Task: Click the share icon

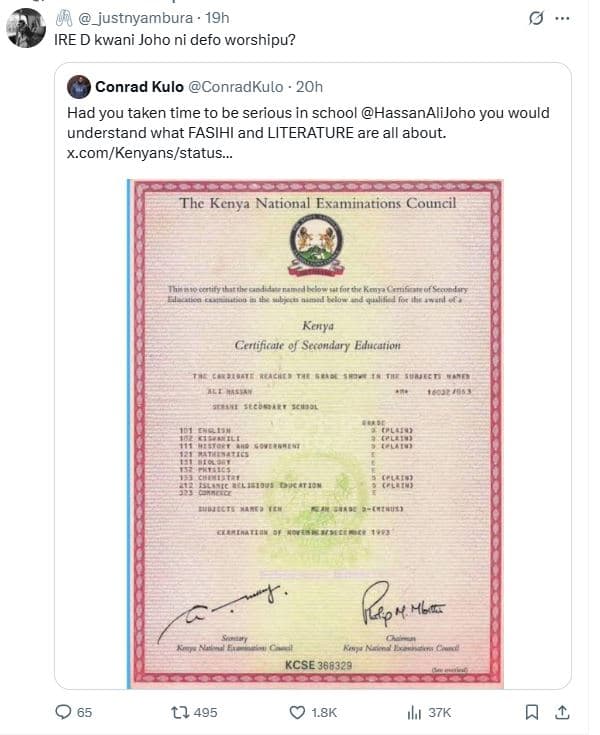Action: coord(563,712)
